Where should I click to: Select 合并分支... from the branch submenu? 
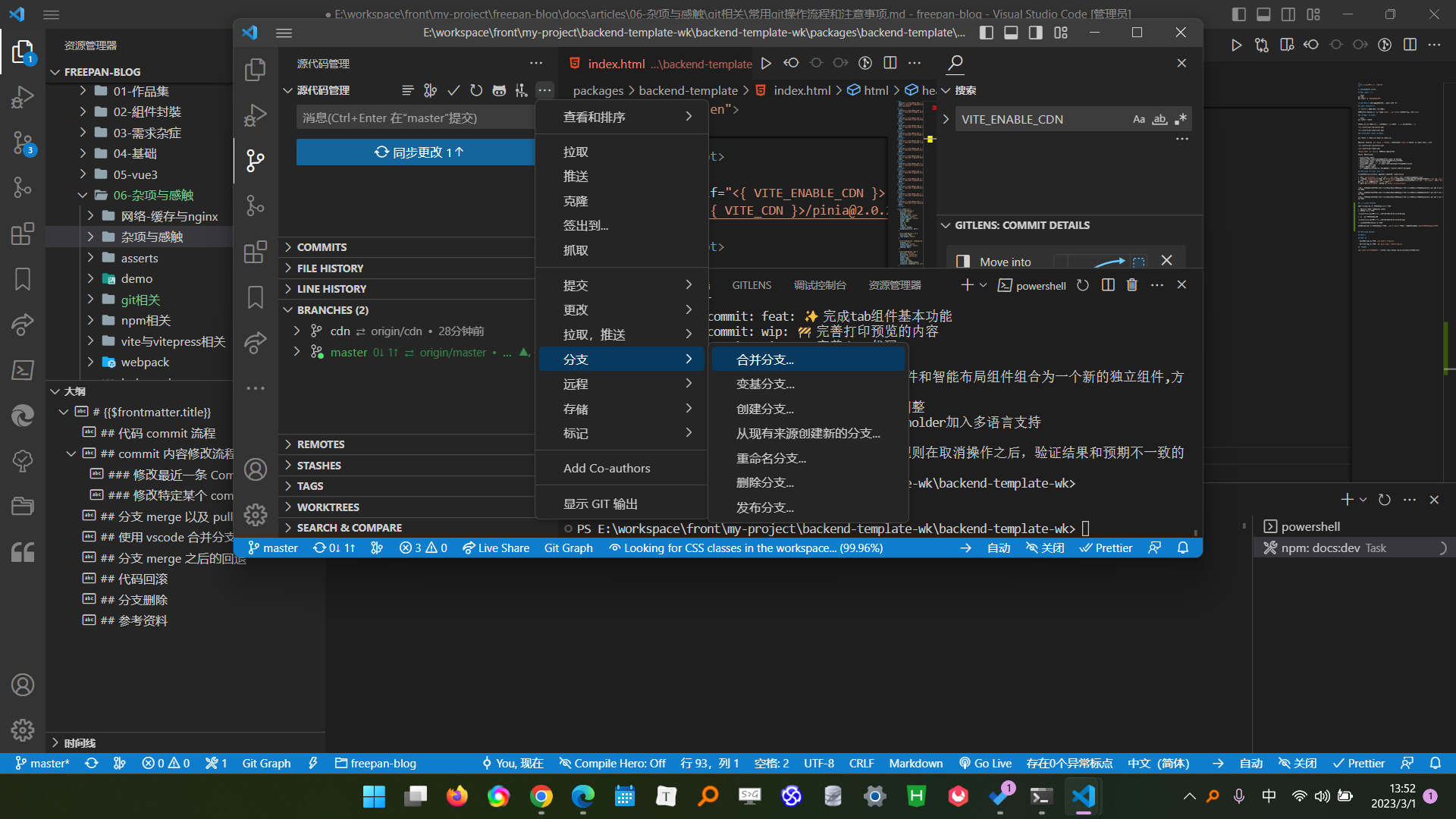(764, 359)
